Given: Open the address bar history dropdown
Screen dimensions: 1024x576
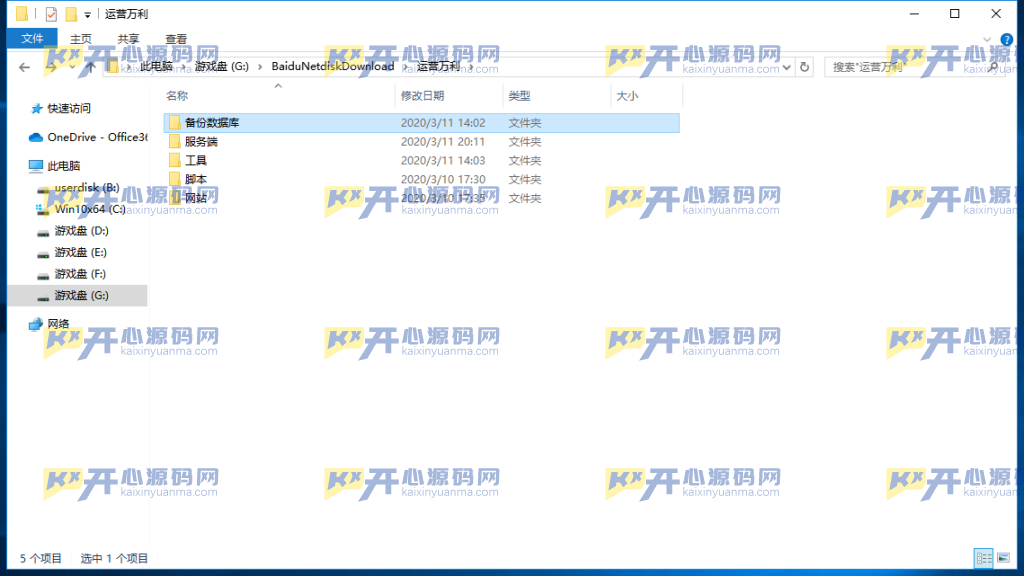Looking at the screenshot, I should coord(786,67).
